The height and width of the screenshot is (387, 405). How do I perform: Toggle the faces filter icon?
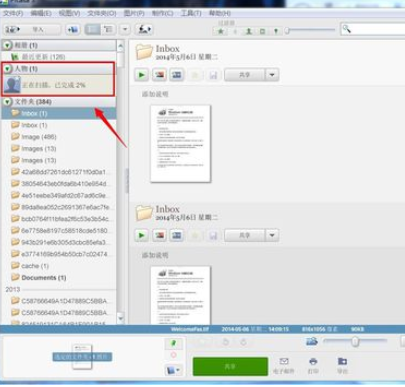(x=249, y=31)
